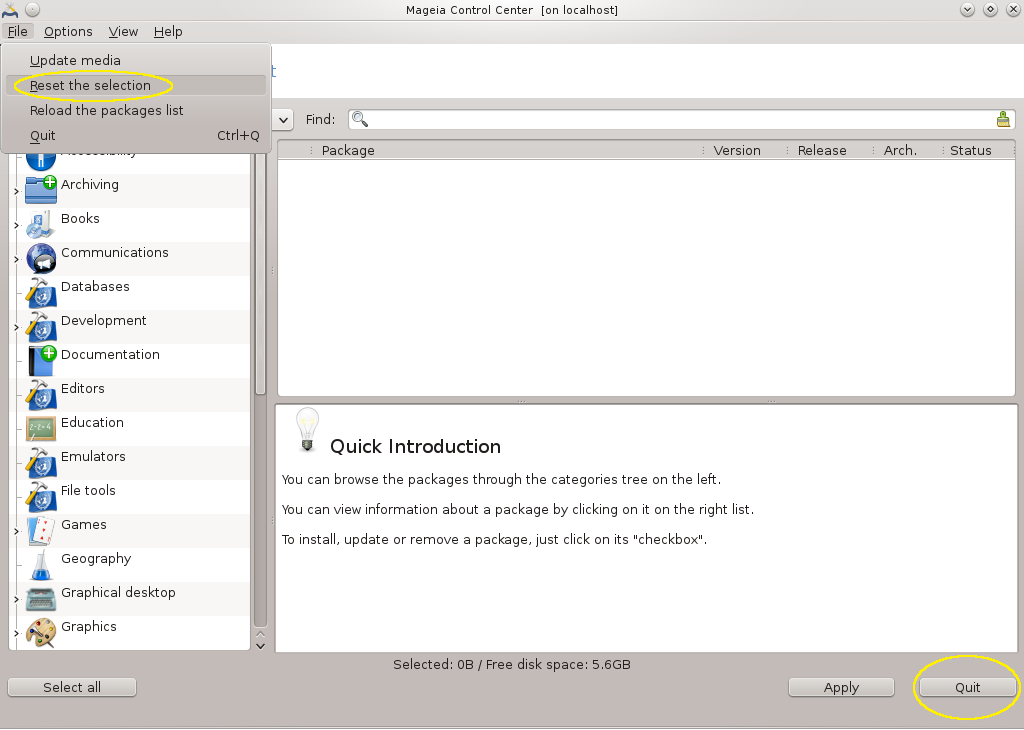Screen dimensions: 1024x730
Task: Click the magnifying glass search icon
Action: pos(360,119)
